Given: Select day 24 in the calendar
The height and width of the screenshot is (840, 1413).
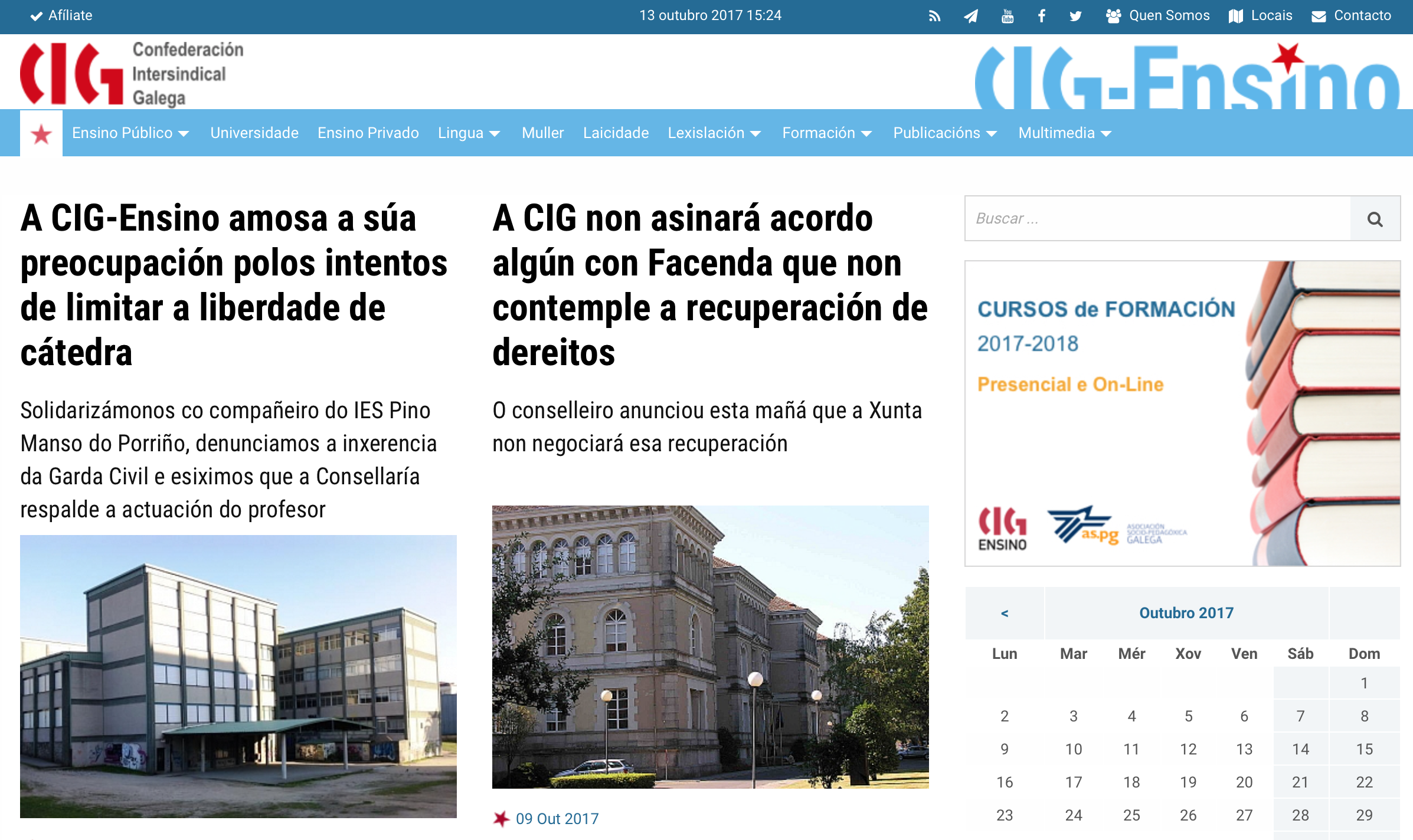Looking at the screenshot, I should click(1074, 815).
